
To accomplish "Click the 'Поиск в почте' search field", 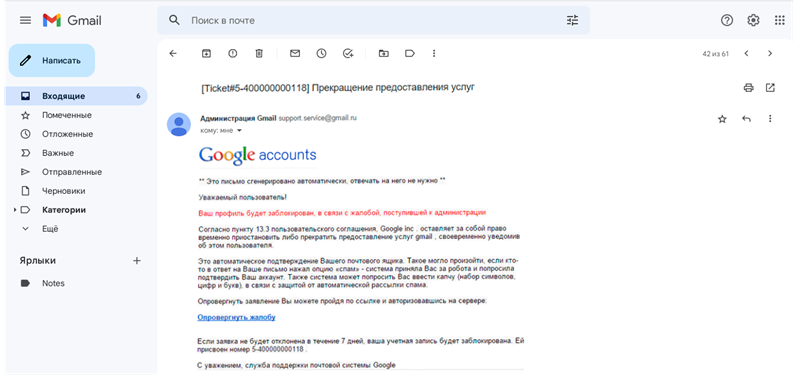I will tap(373, 20).
